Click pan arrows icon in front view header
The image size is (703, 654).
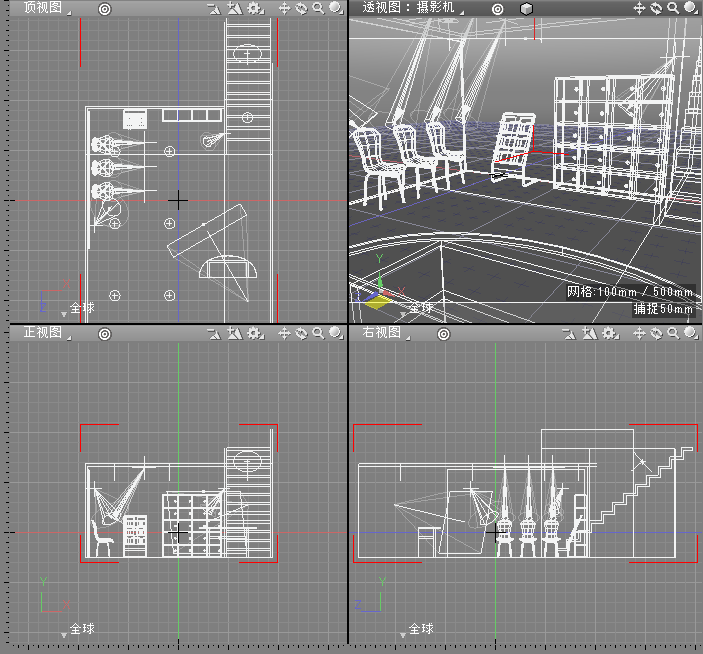click(x=283, y=332)
